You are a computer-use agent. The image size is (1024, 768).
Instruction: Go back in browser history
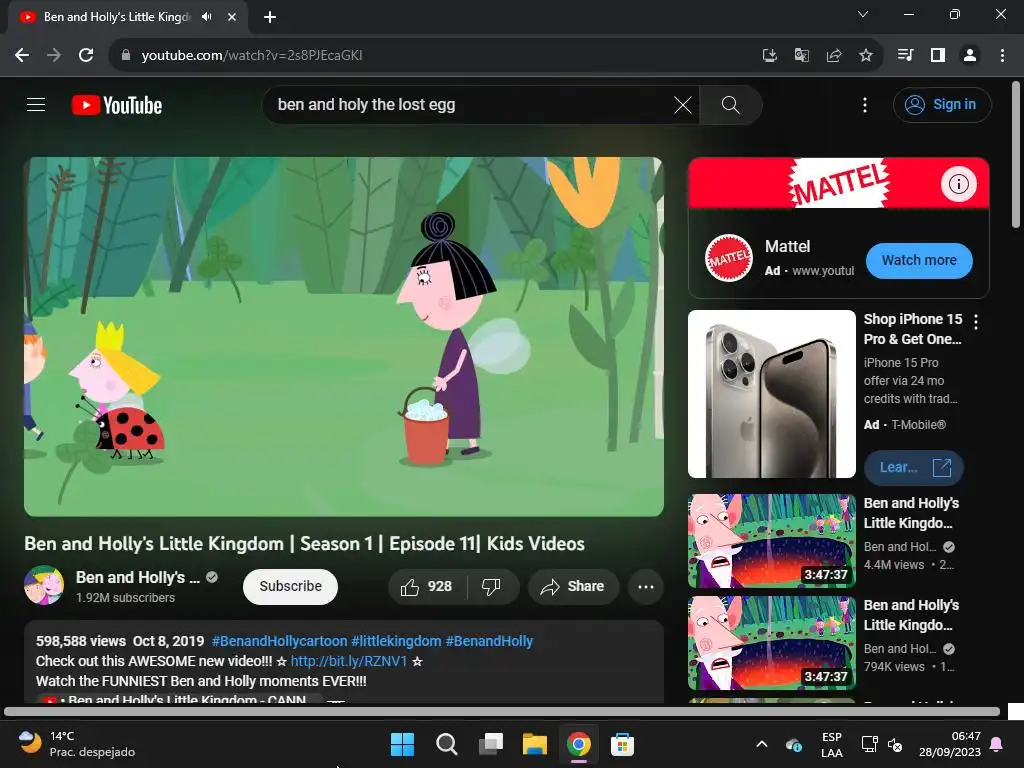(22, 56)
